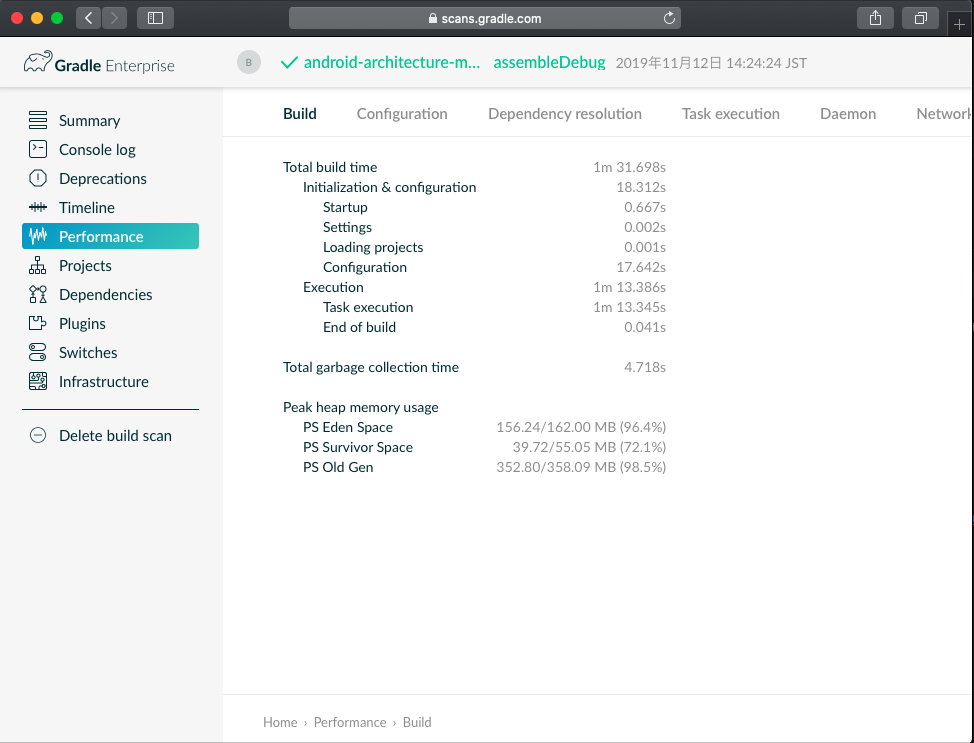Click the PS Old Gen 98.5% value
Screen dimensions: 974x743
[581, 467]
